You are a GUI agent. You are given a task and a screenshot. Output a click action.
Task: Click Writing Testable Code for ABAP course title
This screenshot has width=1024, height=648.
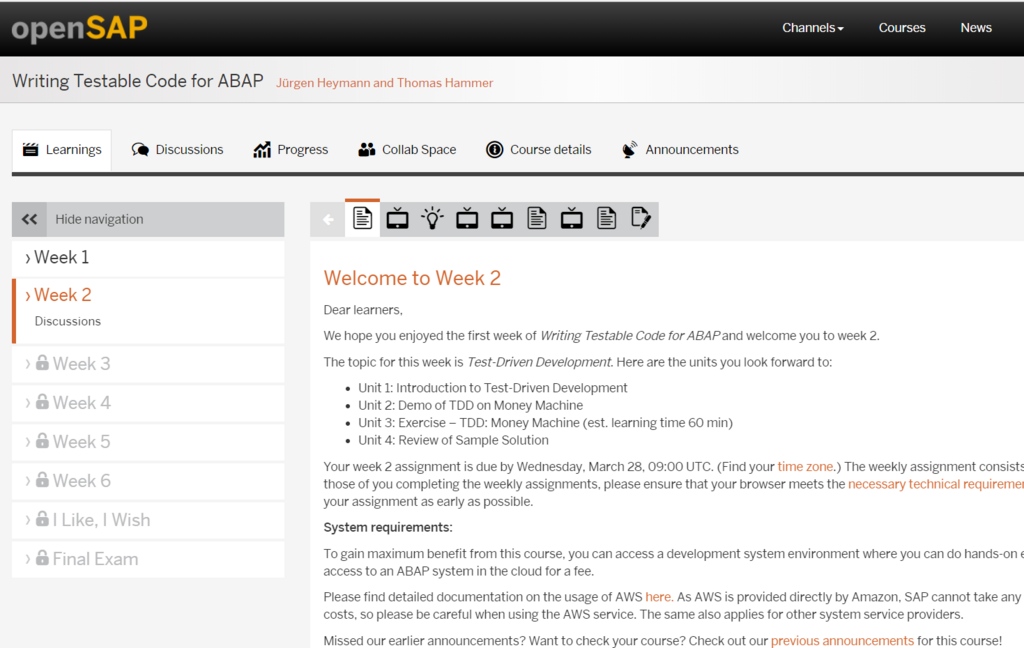click(x=138, y=81)
